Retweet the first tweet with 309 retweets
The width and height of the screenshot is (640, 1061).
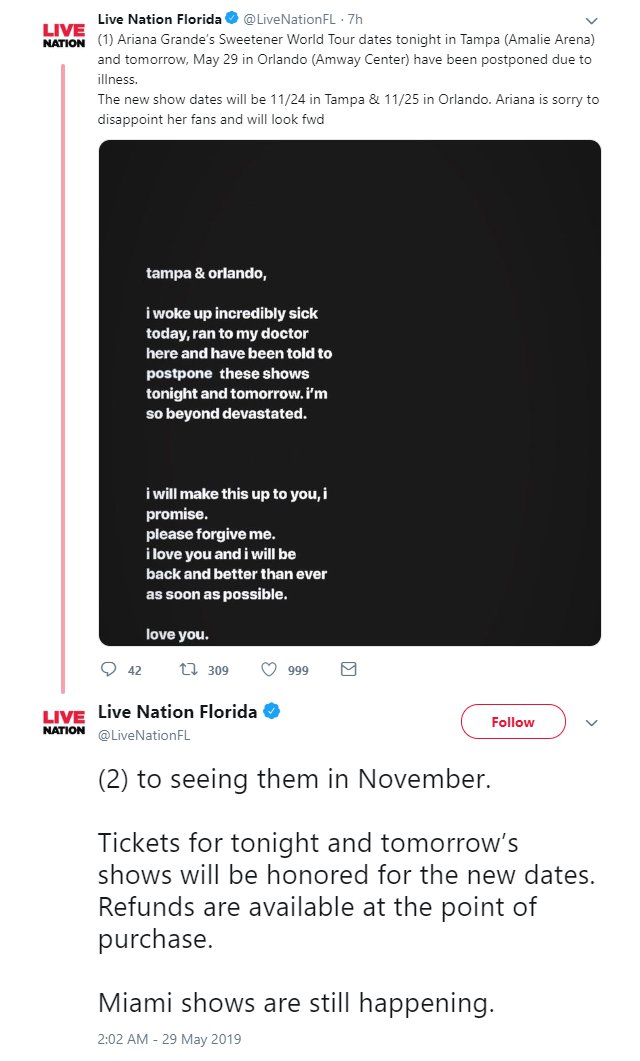pyautogui.click(x=188, y=669)
